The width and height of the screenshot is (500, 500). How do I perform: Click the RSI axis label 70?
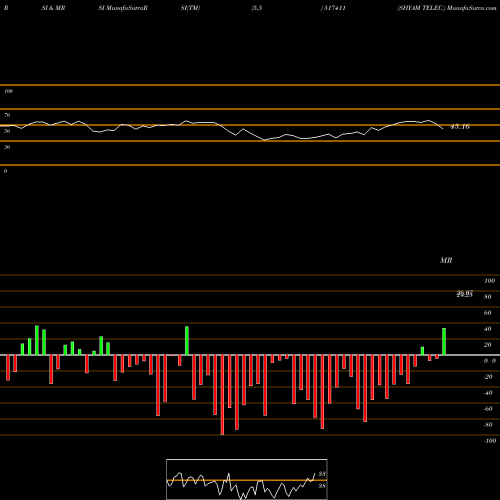point(7,115)
